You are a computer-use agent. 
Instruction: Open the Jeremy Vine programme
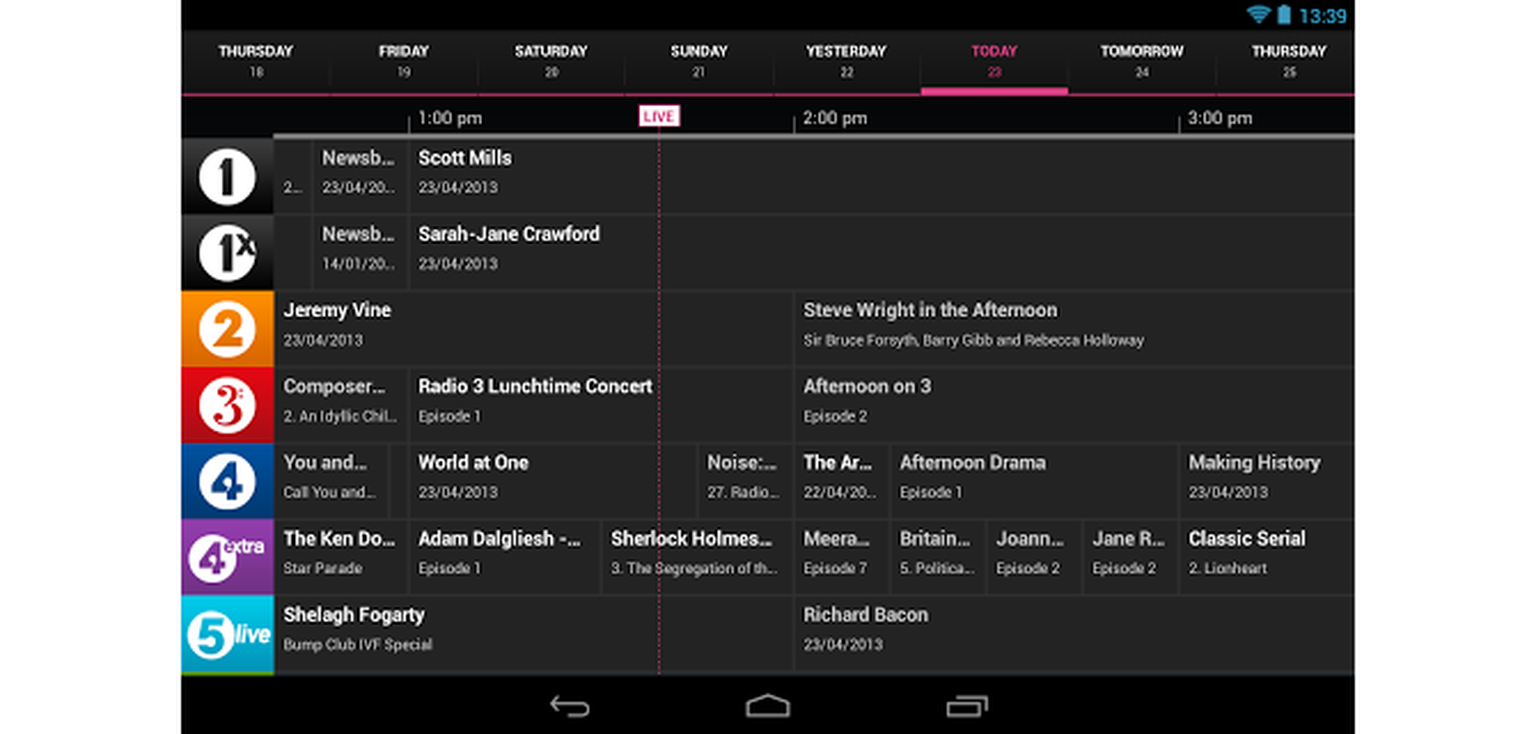point(533,329)
